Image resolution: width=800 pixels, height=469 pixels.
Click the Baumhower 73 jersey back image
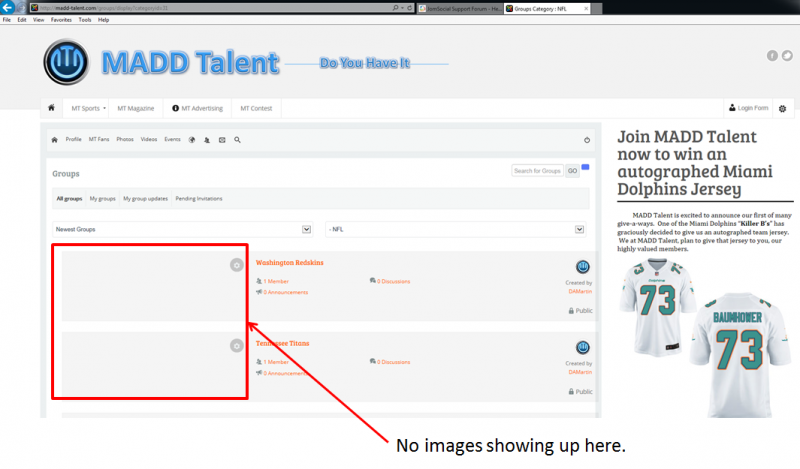pyautogui.click(x=739, y=355)
